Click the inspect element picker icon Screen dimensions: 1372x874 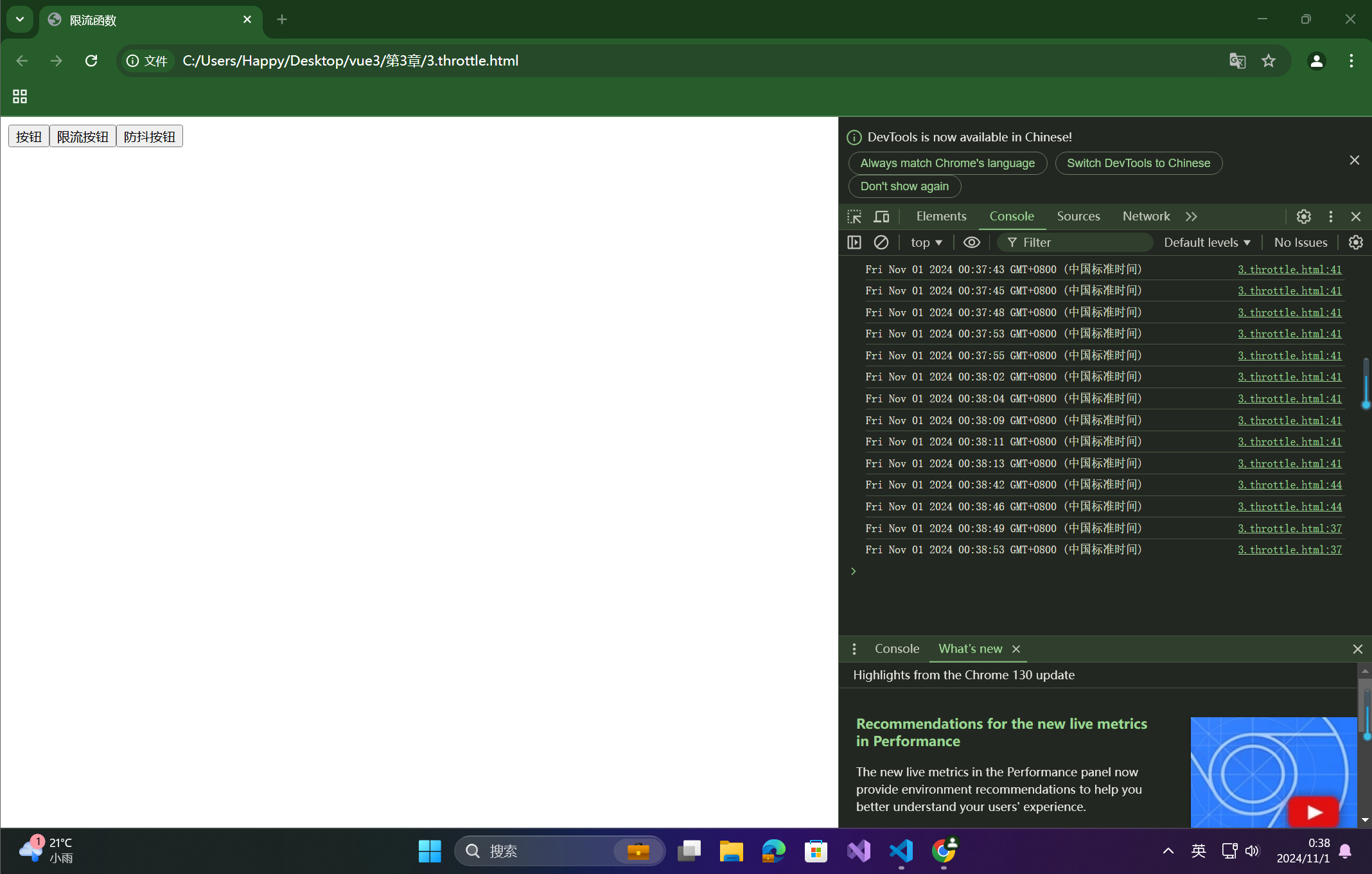[x=854, y=217]
